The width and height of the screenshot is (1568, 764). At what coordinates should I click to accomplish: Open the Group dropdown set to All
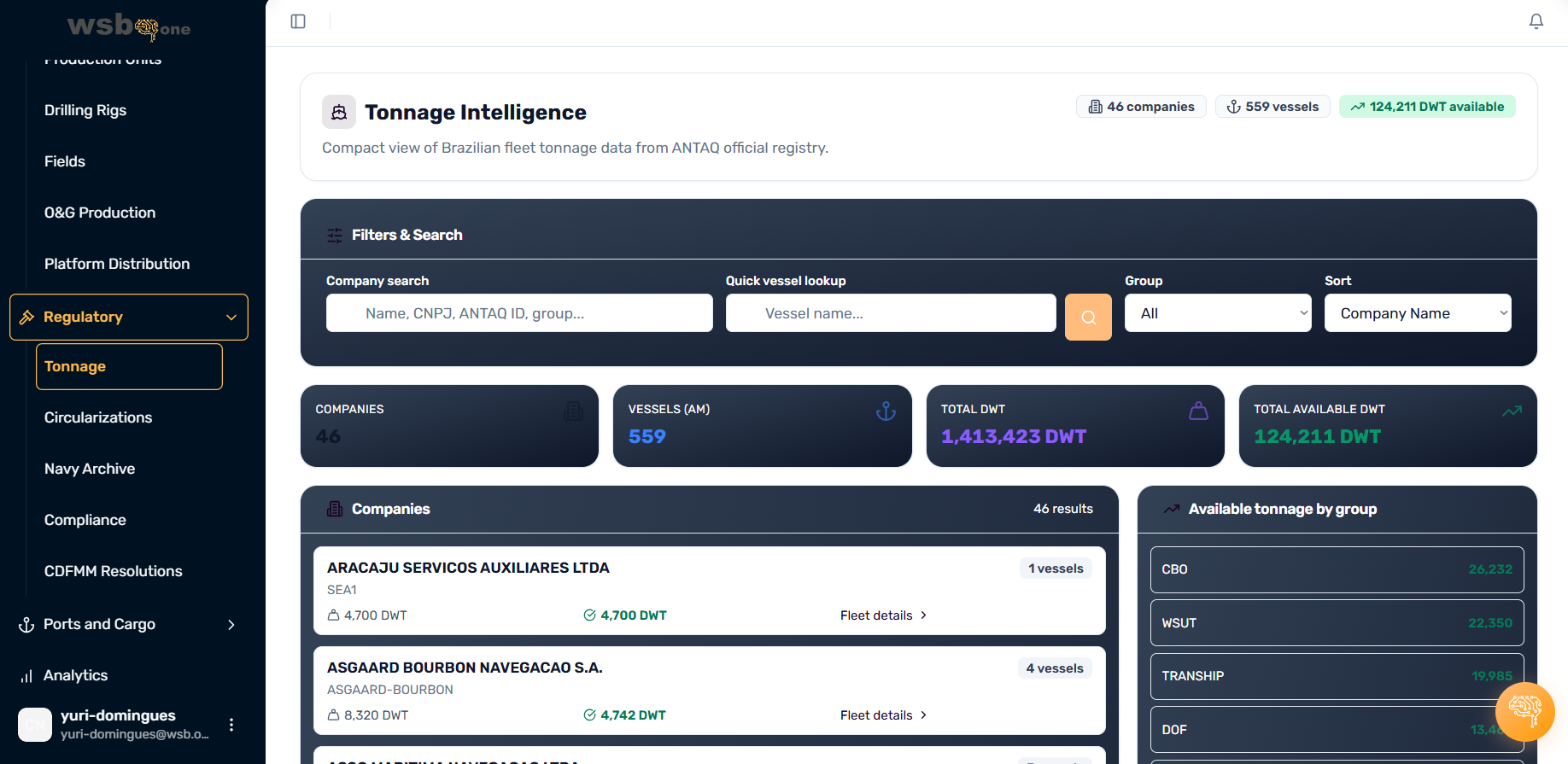1217,313
